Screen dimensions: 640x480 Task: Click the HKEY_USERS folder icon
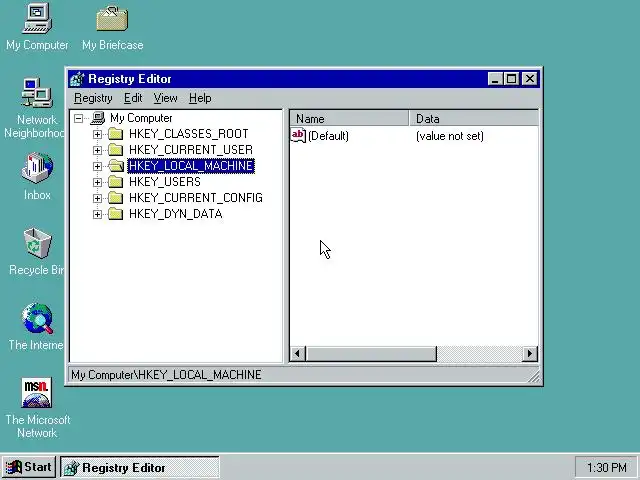[x=116, y=182]
